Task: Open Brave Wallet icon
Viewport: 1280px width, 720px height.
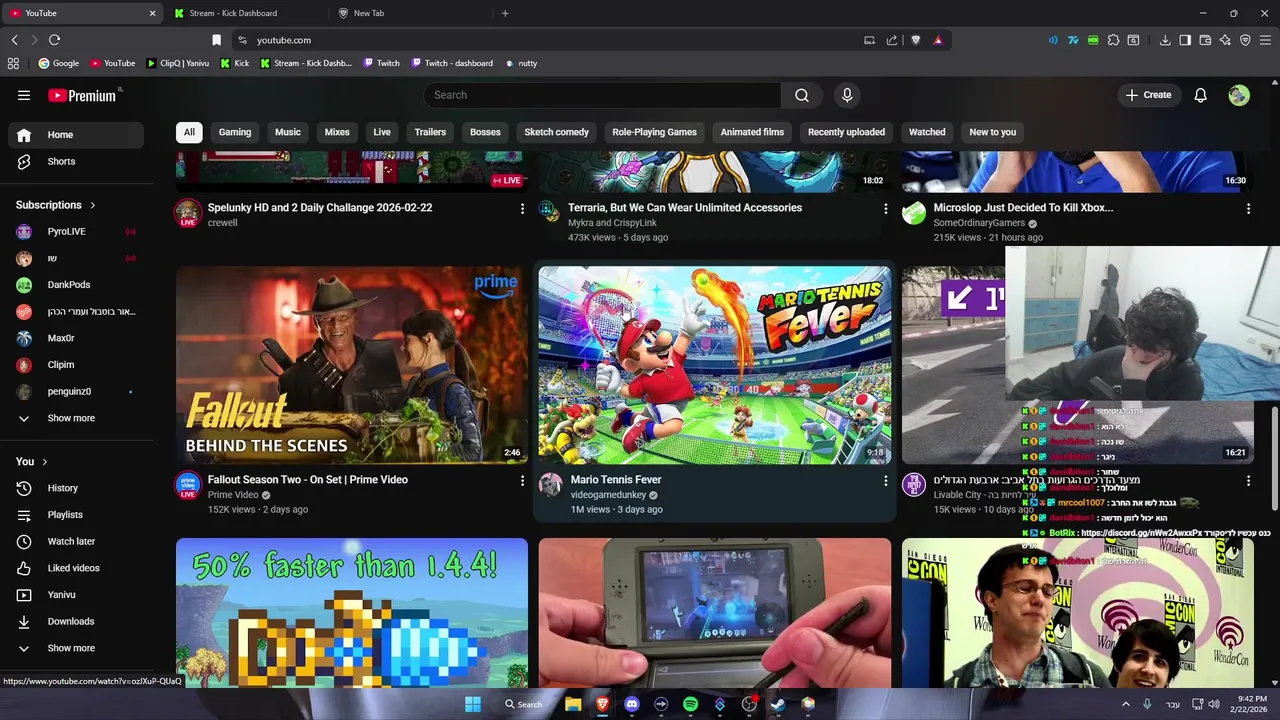Action: [x=1205, y=40]
